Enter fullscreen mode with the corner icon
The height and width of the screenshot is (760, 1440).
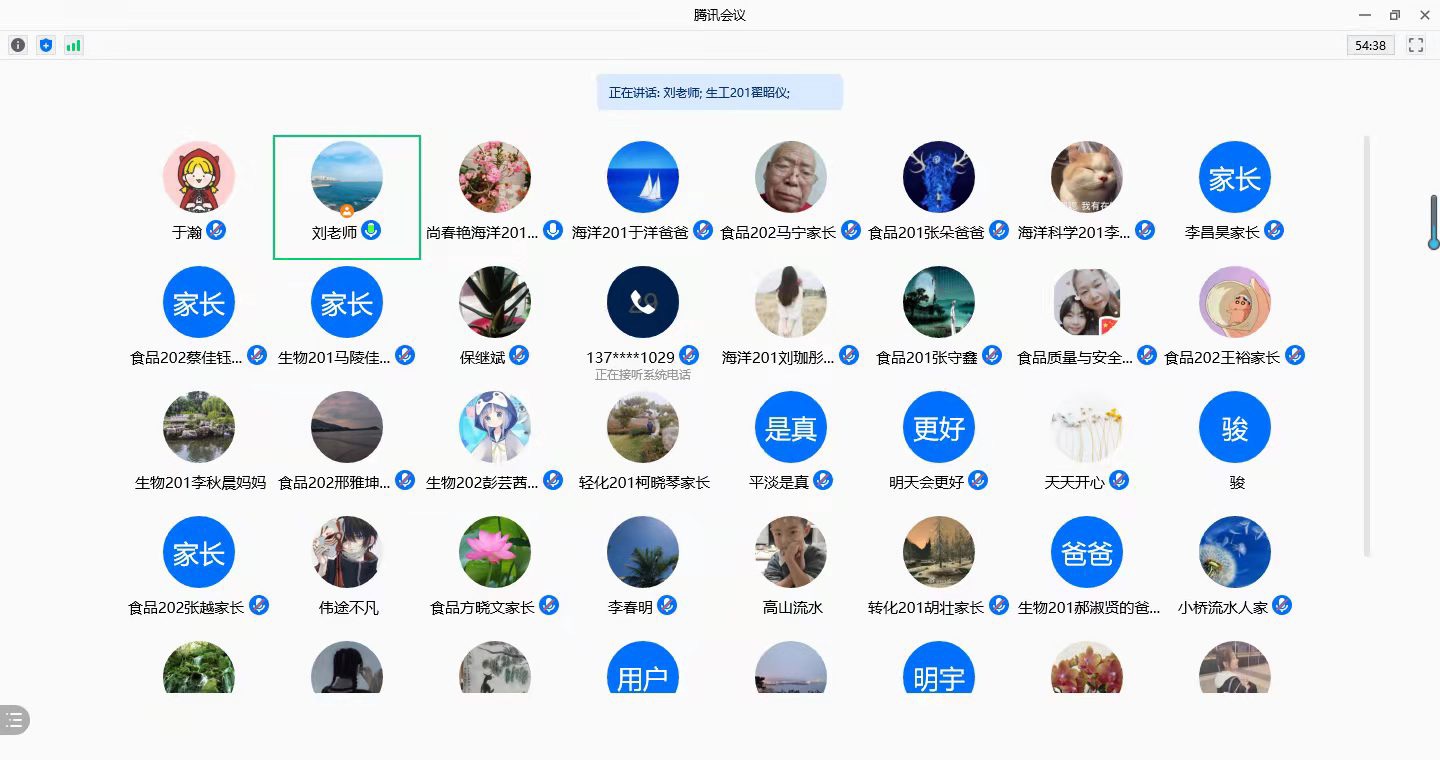pos(1415,45)
